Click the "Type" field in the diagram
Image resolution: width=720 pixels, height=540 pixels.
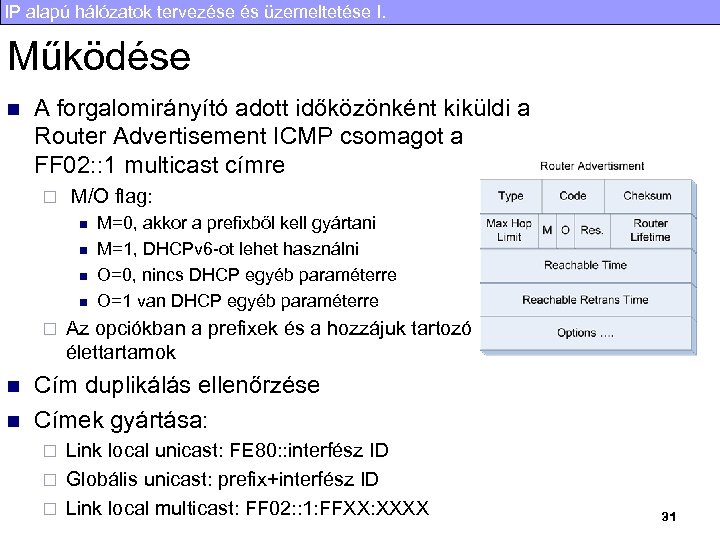coord(511,196)
